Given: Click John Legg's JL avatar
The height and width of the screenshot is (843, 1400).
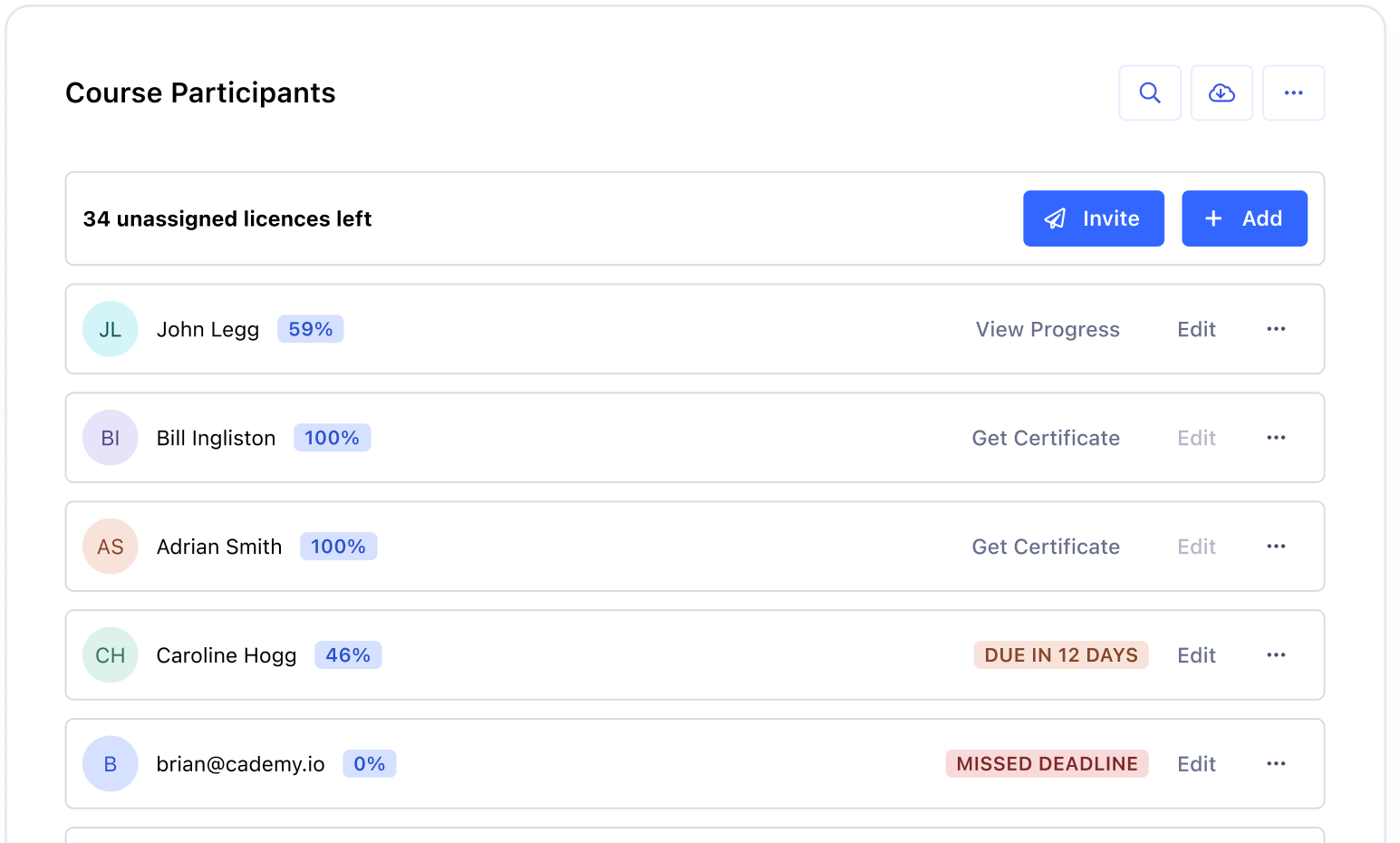Looking at the screenshot, I should click(111, 329).
